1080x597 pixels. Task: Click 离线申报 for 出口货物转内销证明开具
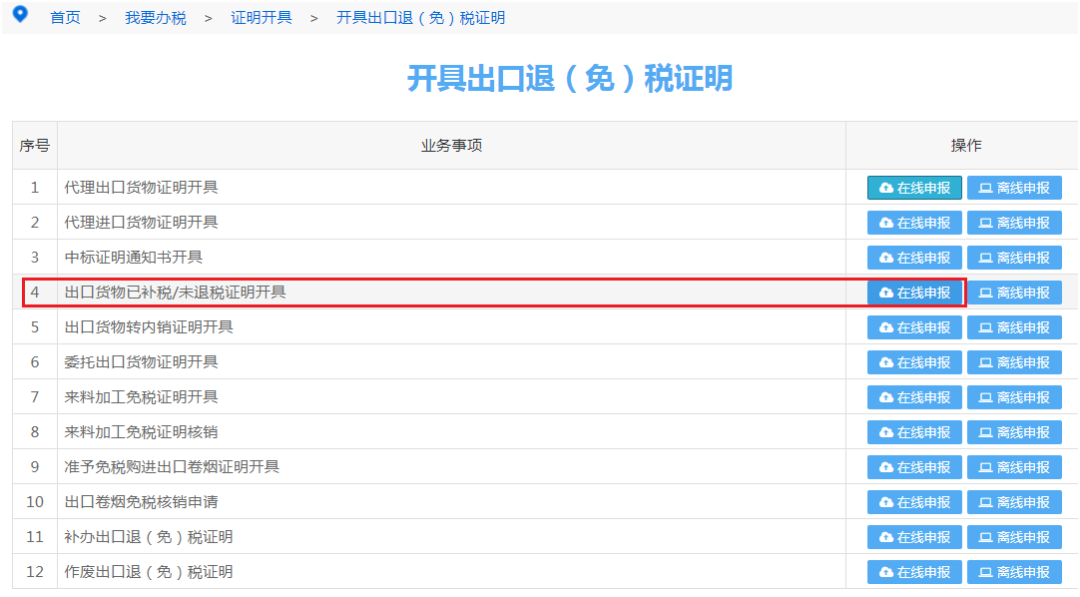(x=1015, y=328)
